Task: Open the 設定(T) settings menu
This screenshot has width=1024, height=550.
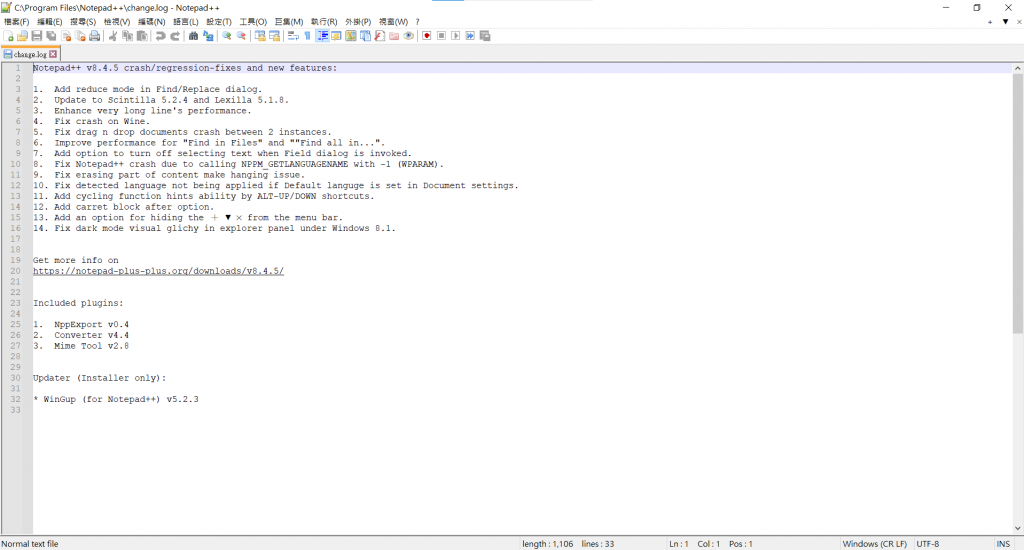Action: coord(219,22)
